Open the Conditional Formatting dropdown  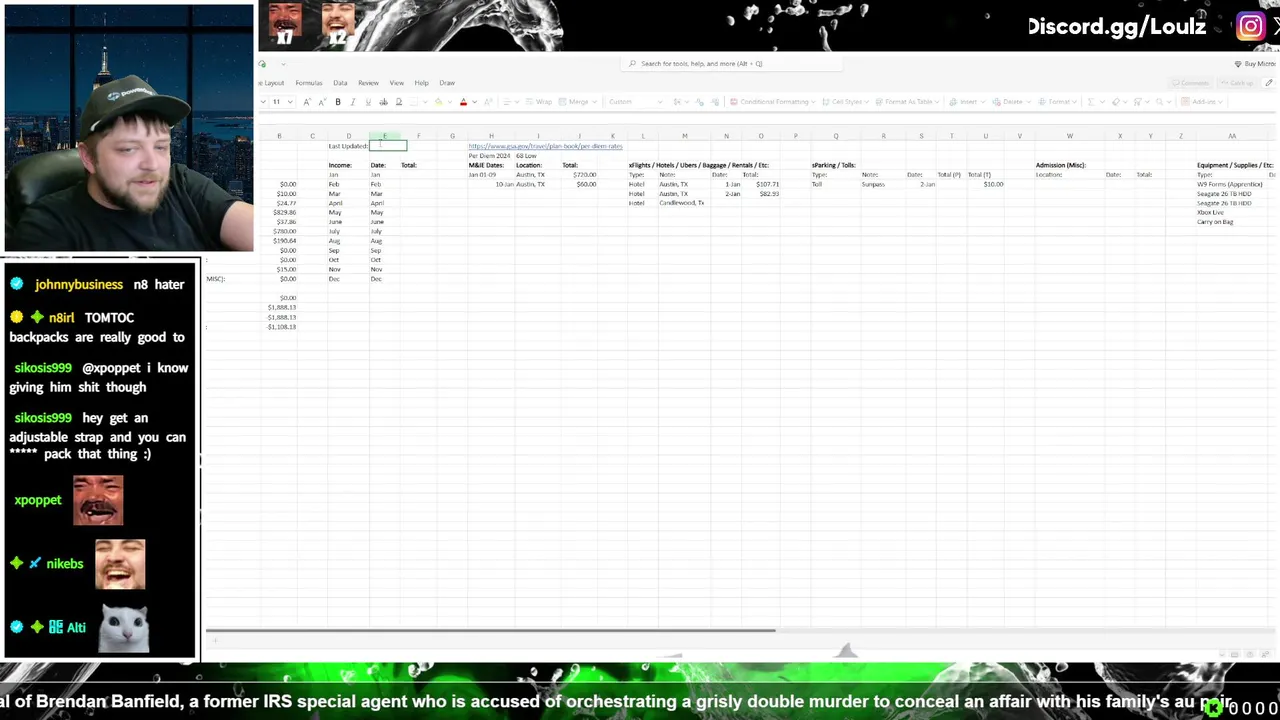pyautogui.click(x=773, y=101)
